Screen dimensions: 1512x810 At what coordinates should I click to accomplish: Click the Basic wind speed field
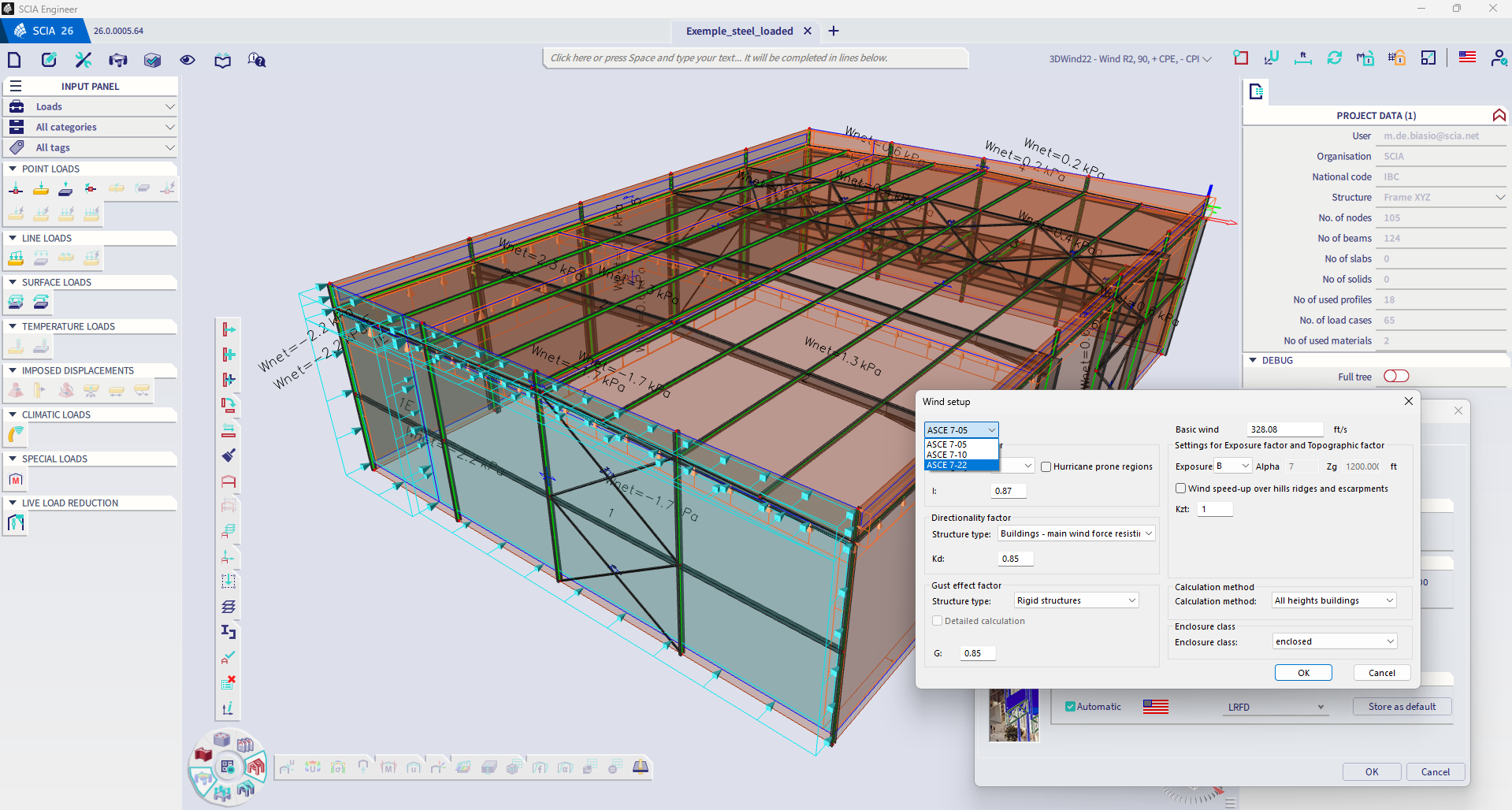pos(1284,429)
